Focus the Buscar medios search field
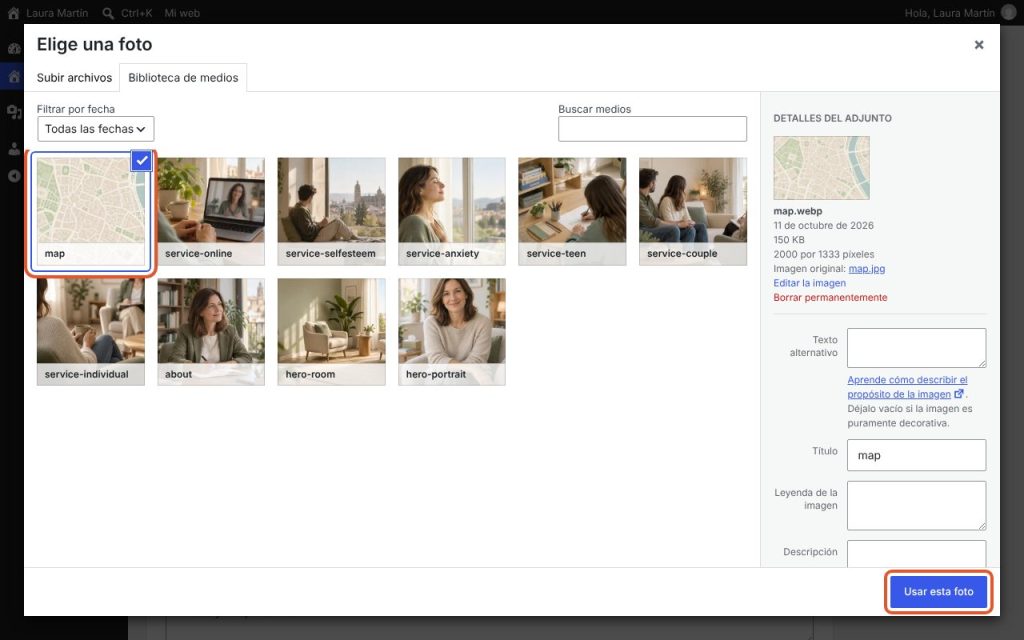The image size is (1024, 640). [x=652, y=129]
